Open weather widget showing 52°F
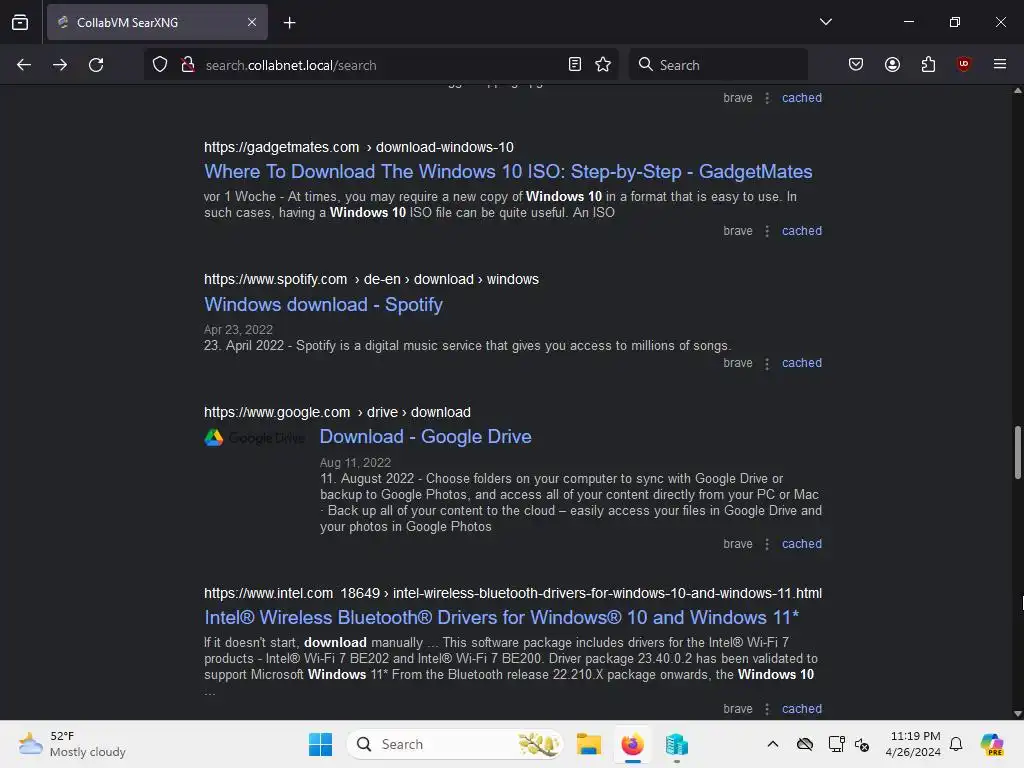Viewport: 1024px width, 768px height. tap(72, 744)
